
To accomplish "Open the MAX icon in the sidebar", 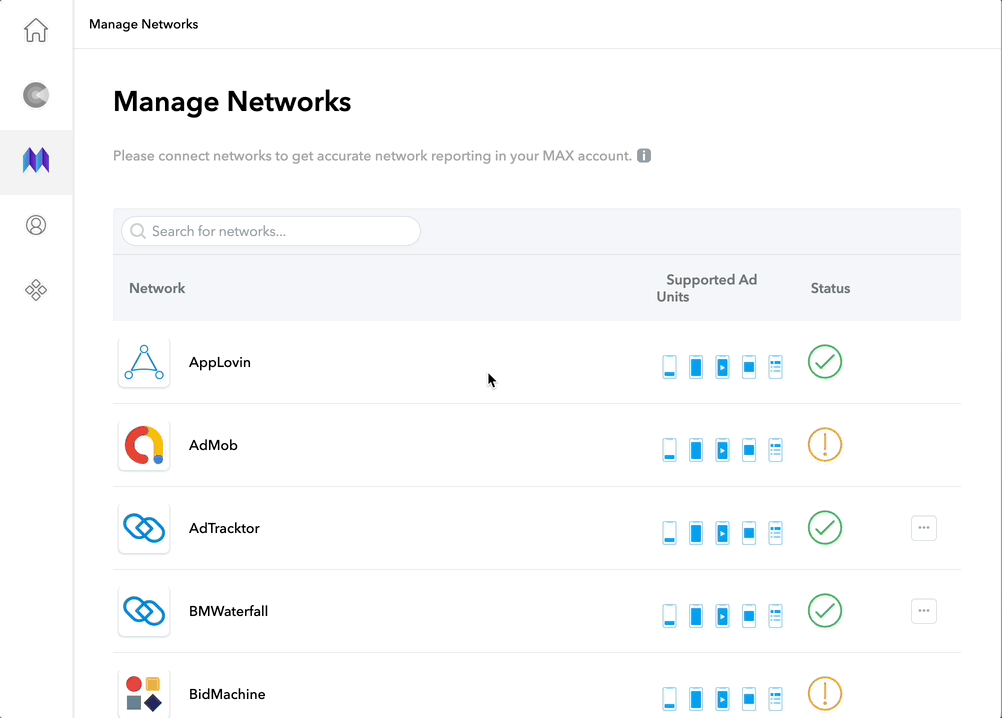I will pyautogui.click(x=36, y=160).
